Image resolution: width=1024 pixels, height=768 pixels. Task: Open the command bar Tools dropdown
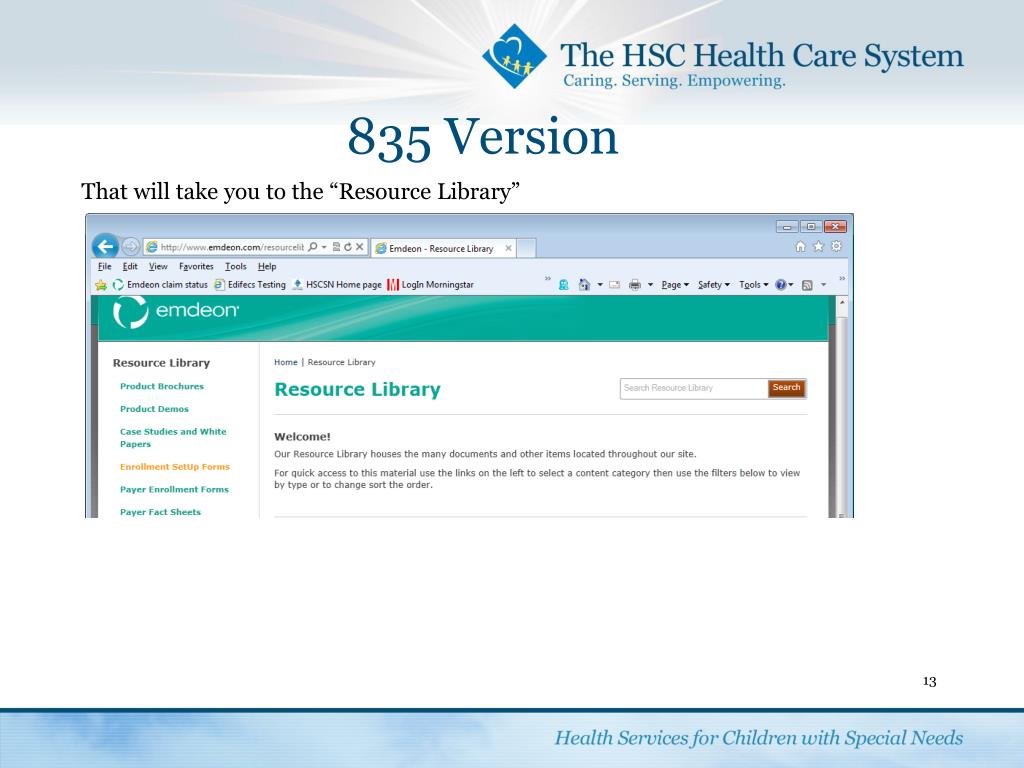pos(754,285)
